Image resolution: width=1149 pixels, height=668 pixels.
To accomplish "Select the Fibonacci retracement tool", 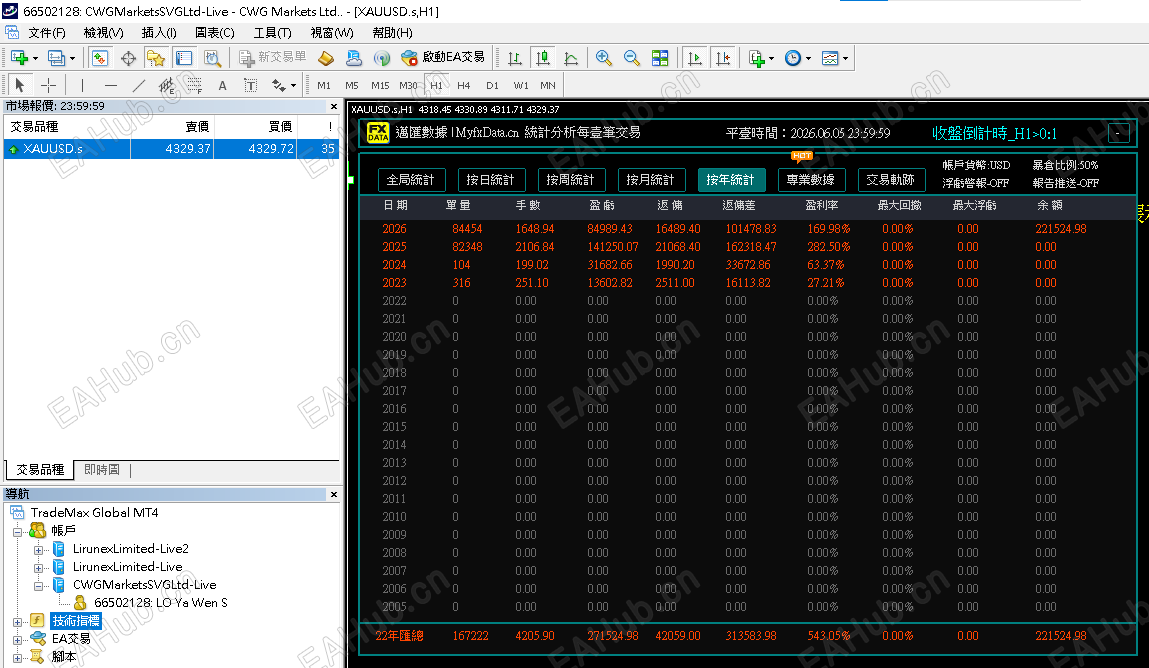I will point(194,86).
